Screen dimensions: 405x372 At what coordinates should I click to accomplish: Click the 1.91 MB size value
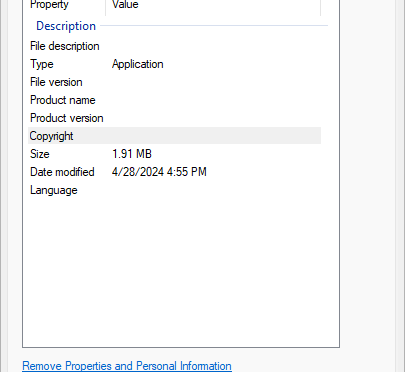132,154
